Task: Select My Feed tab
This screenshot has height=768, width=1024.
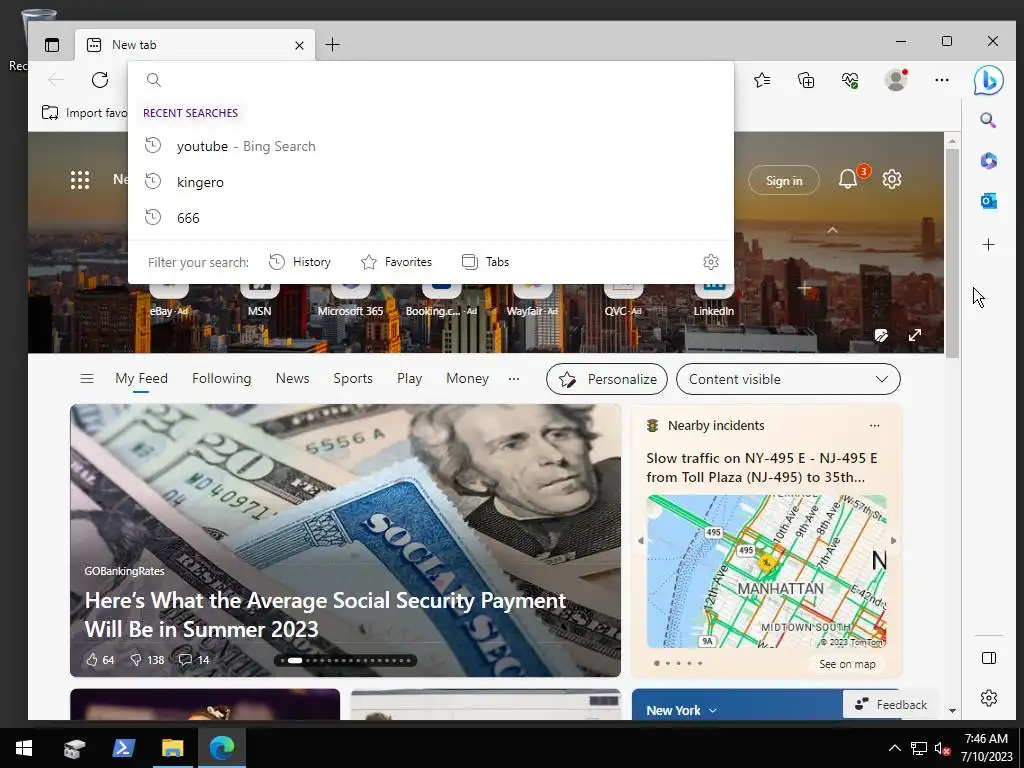Action: point(141,379)
